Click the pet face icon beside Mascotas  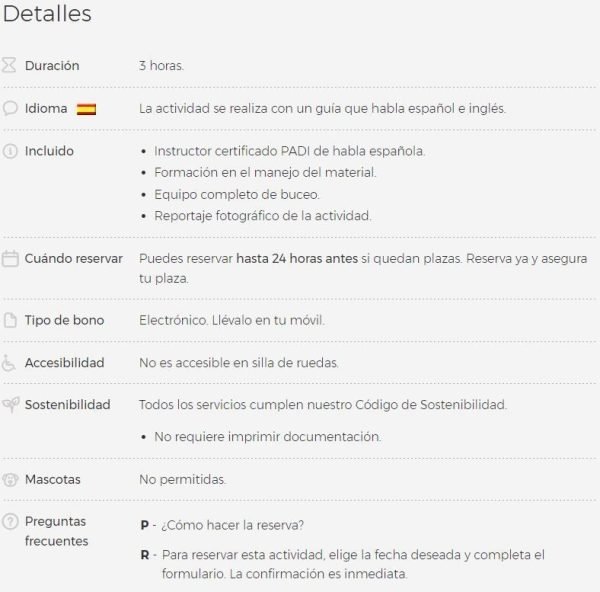click(x=10, y=479)
